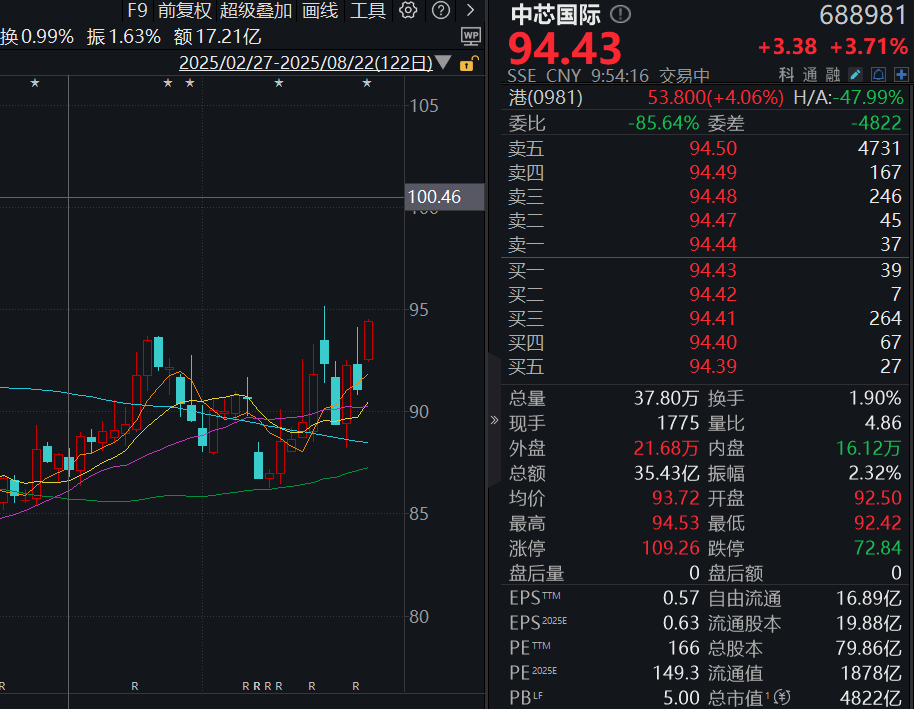Image resolution: width=914 pixels, height=709 pixels.
Task: Open the 画线 drawing menu
Action: (320, 10)
